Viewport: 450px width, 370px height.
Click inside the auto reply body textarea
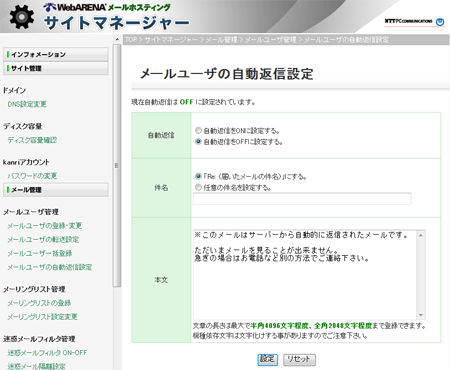pos(305,275)
